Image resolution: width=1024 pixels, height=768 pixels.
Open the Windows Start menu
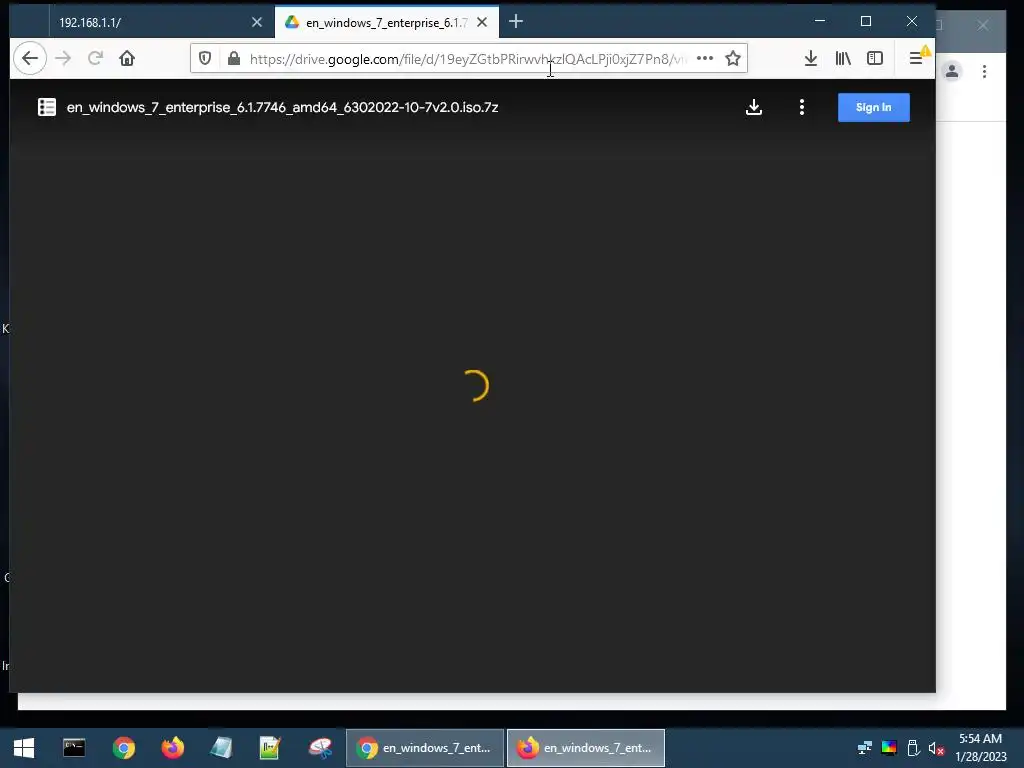[x=24, y=748]
